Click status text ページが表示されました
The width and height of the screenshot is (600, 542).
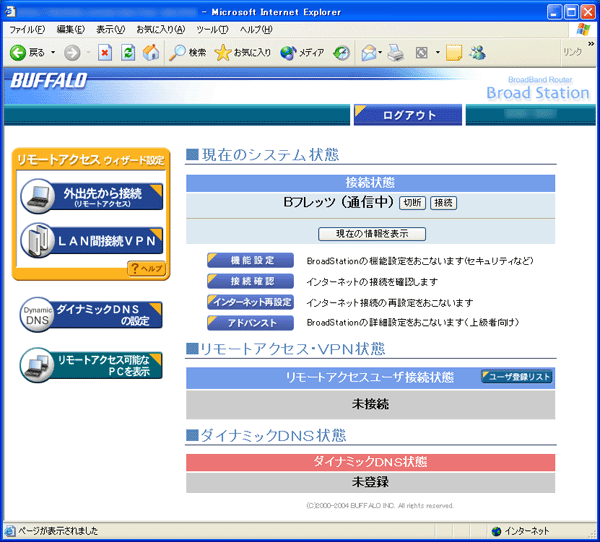click(x=58, y=531)
